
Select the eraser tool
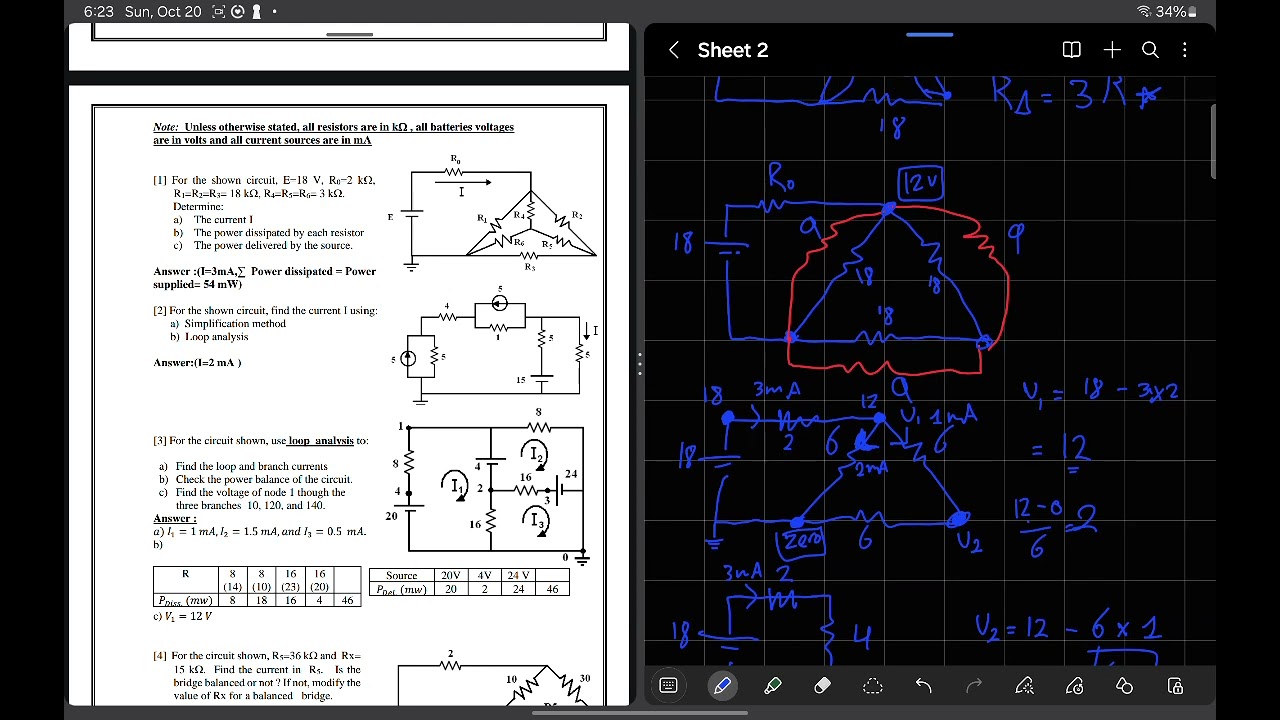pos(823,685)
